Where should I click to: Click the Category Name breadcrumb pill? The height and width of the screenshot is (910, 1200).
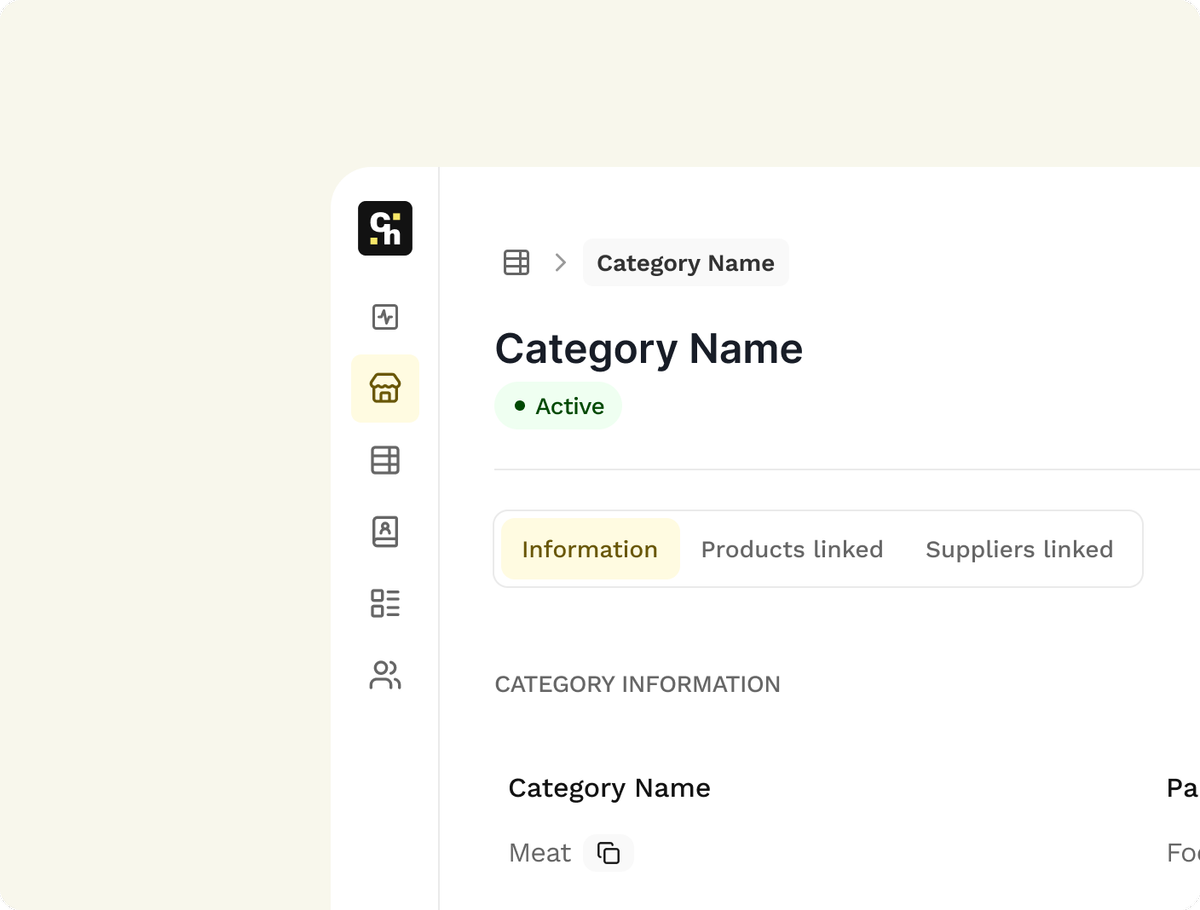685,262
